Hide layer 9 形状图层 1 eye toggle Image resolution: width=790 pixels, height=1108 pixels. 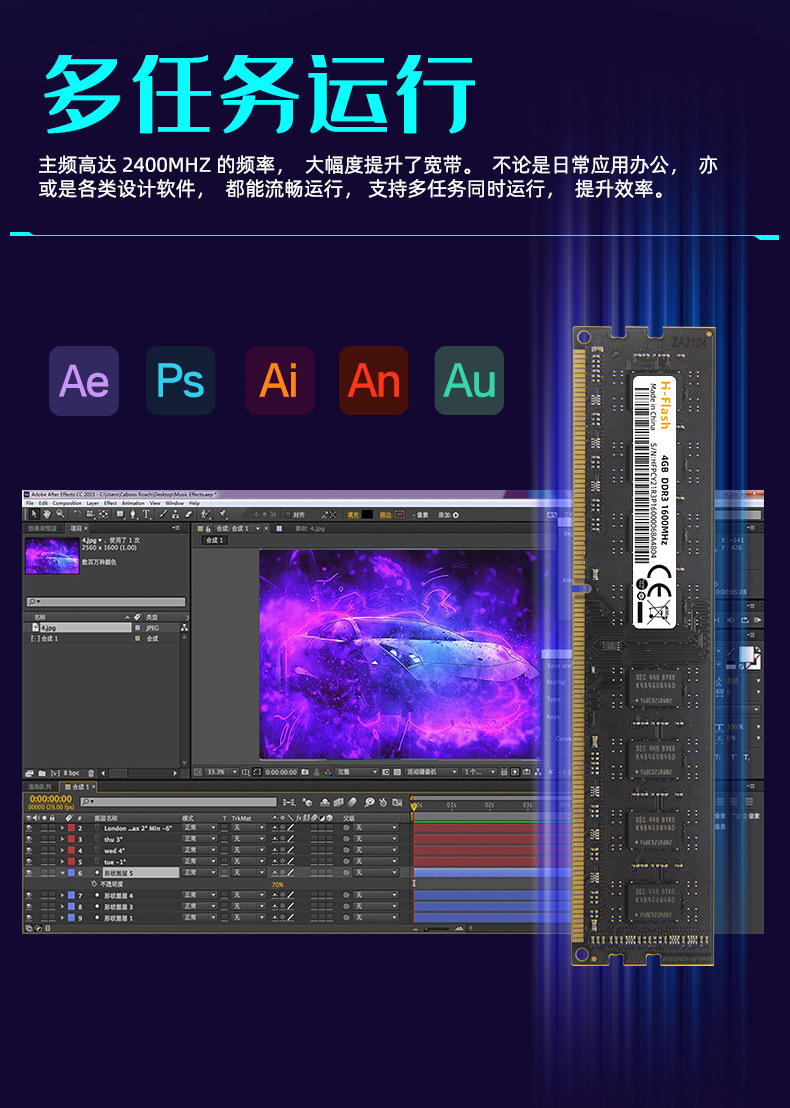point(29,917)
